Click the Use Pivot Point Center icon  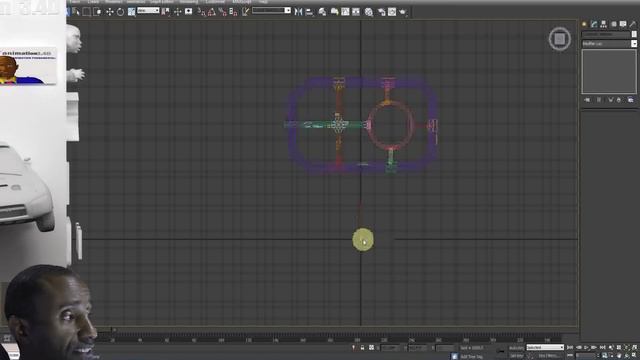coord(165,12)
